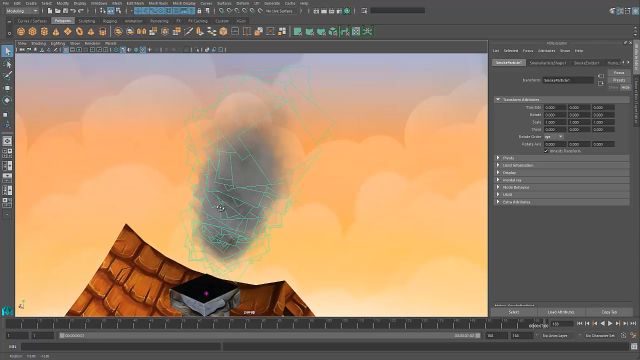
Task: Open the Mesh Tools menu
Action: [x=158, y=3]
